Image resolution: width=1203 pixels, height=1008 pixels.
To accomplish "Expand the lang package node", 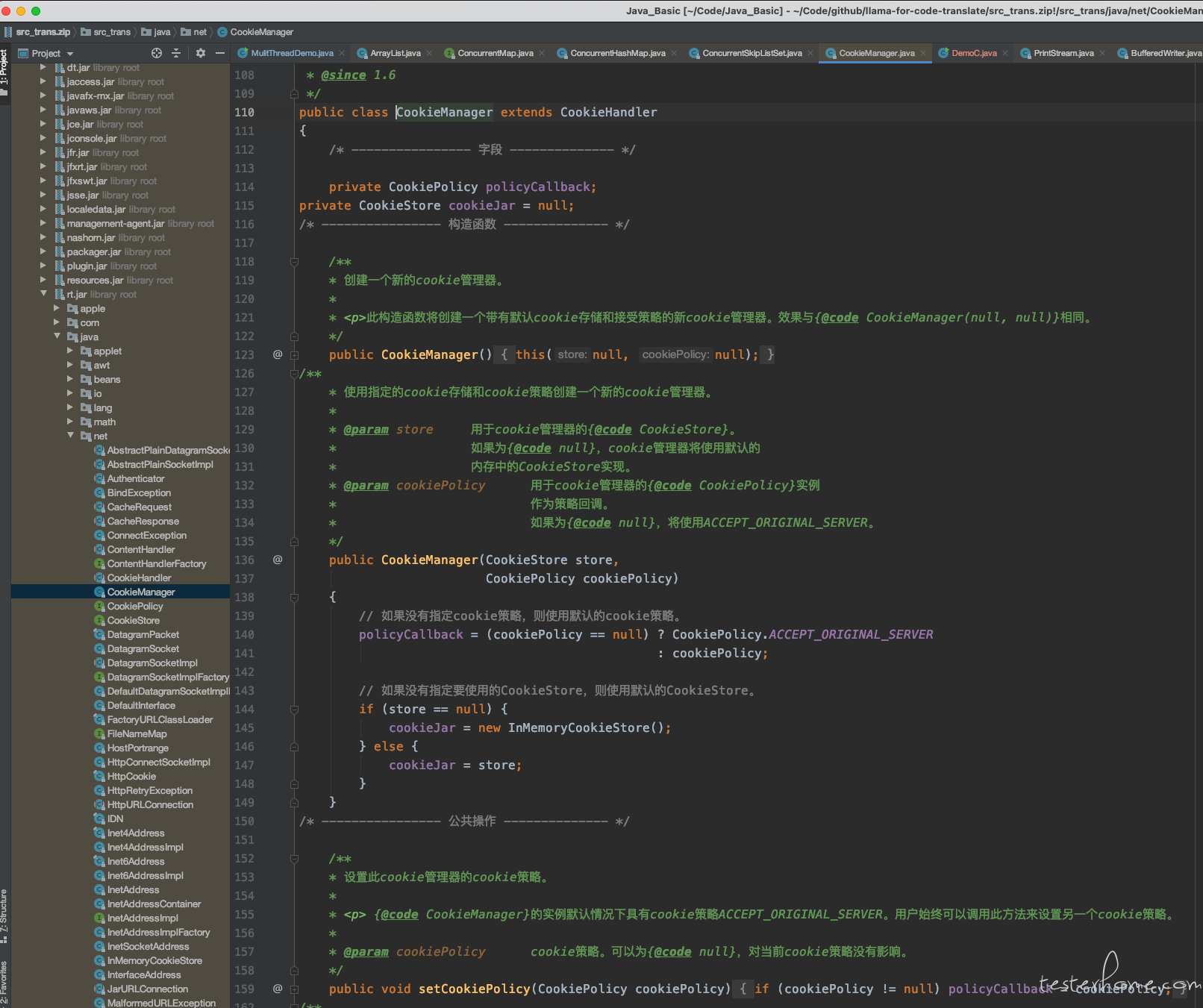I will coord(70,407).
